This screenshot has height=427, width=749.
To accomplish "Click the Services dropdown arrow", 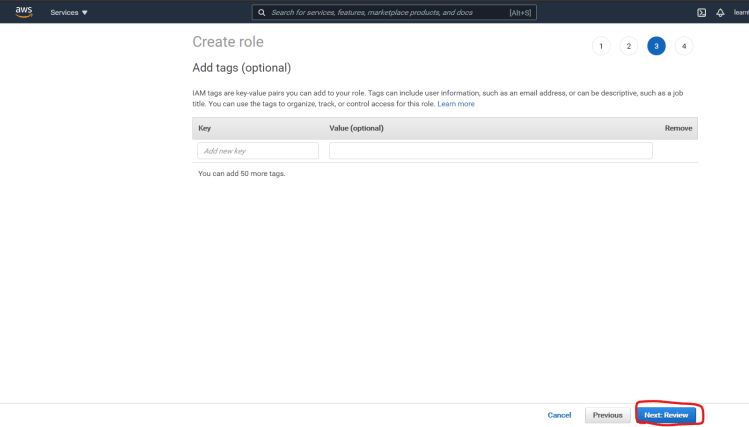I will (x=85, y=13).
